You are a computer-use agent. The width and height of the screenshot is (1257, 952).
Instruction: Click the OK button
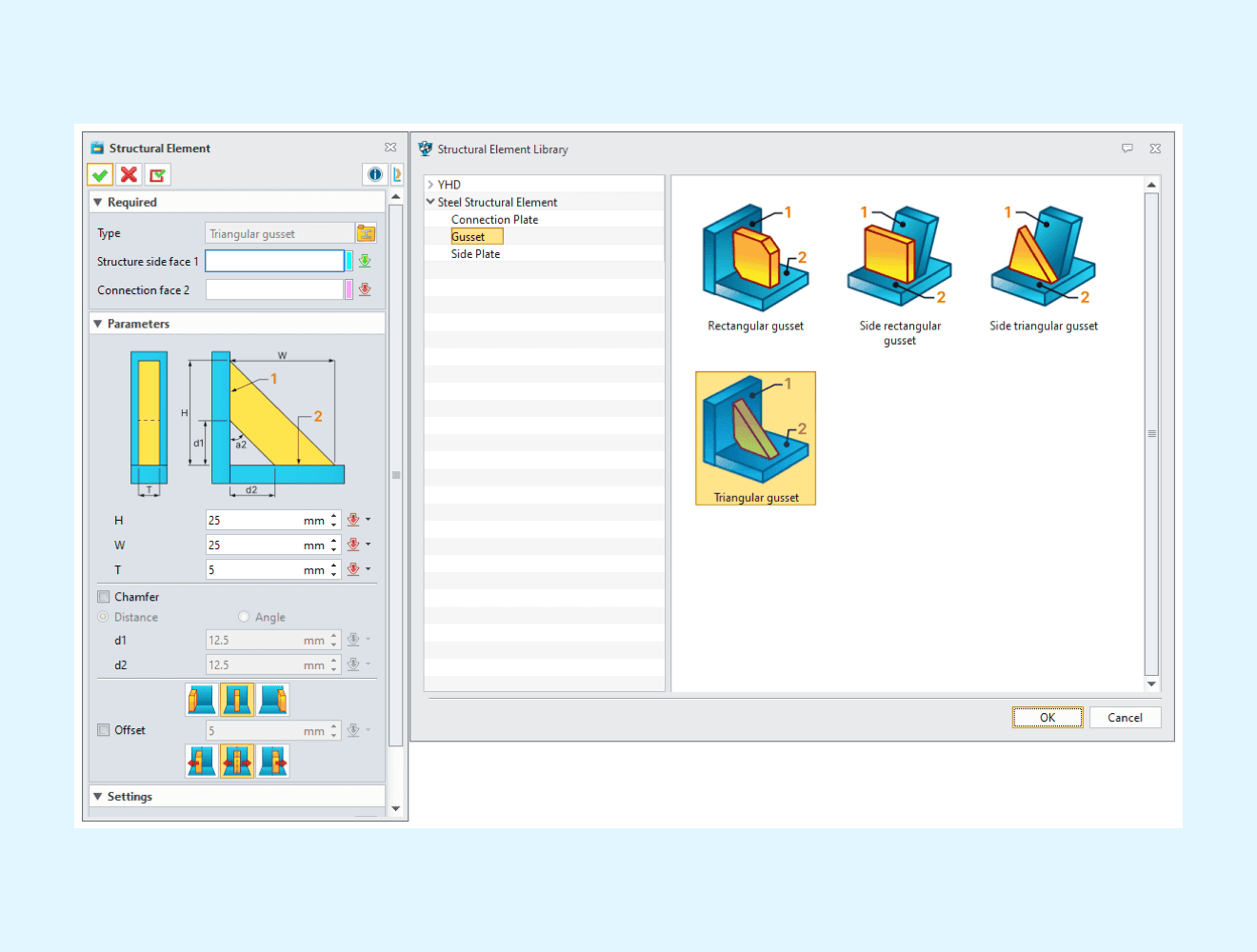coord(1047,718)
